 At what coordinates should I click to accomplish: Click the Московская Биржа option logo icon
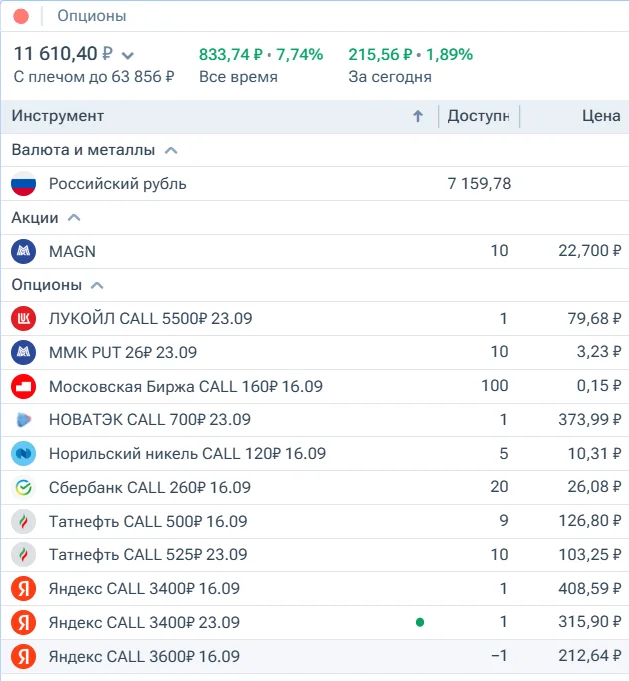tap(23, 387)
